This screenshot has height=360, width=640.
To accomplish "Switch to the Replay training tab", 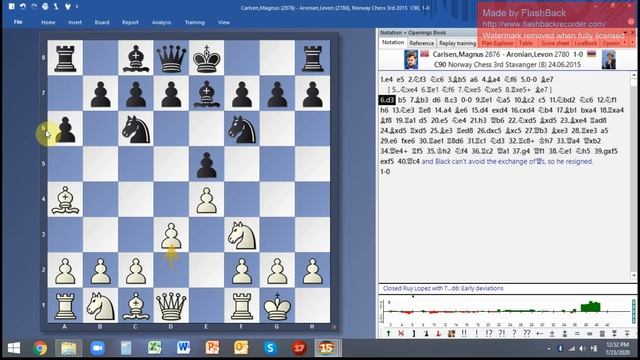I will (458, 43).
